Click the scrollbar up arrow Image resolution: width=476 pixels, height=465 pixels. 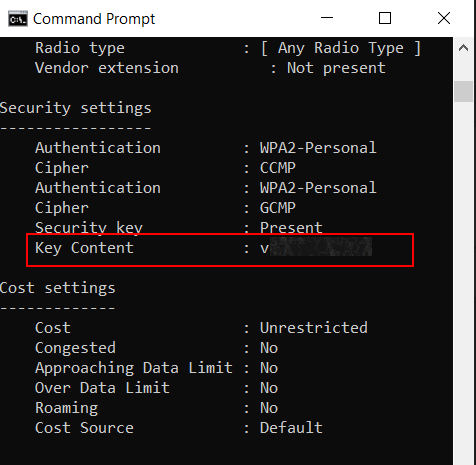[463, 48]
